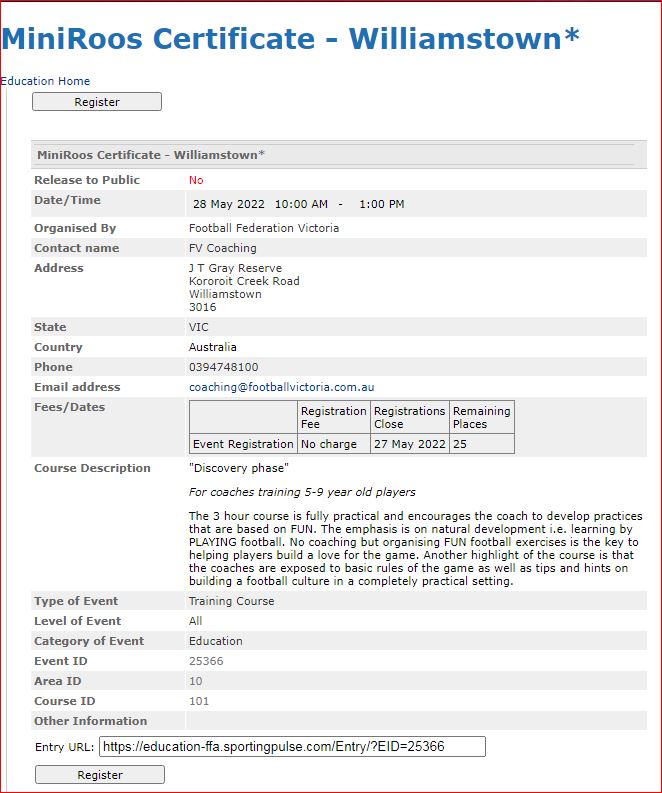Select Event ID value '25366'

pos(206,661)
